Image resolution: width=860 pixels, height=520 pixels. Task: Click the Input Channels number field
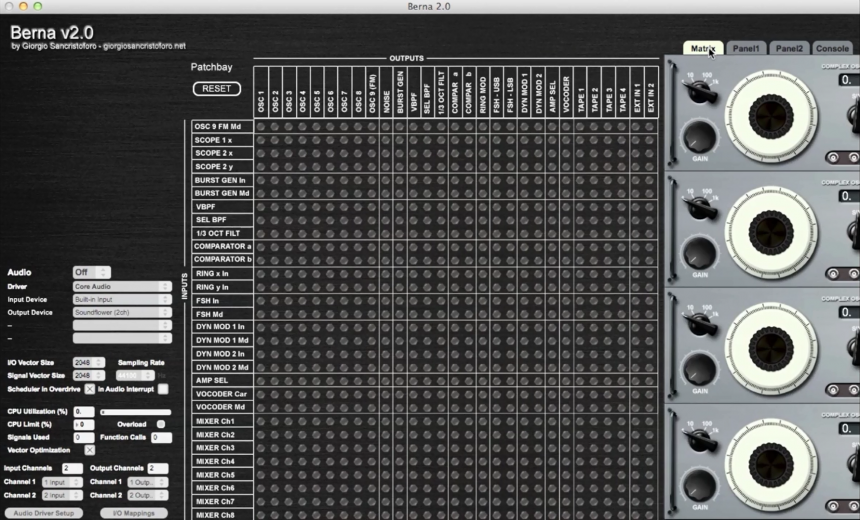click(72, 468)
